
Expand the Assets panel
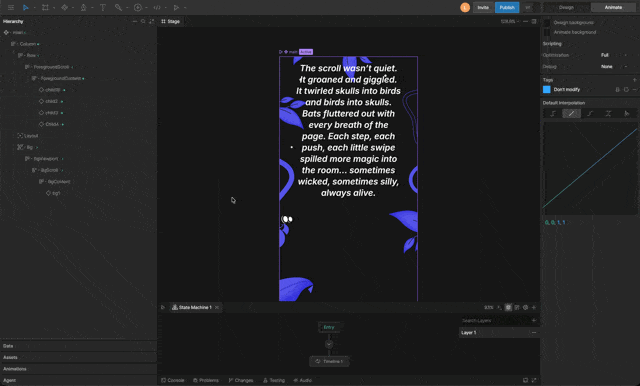coord(78,357)
